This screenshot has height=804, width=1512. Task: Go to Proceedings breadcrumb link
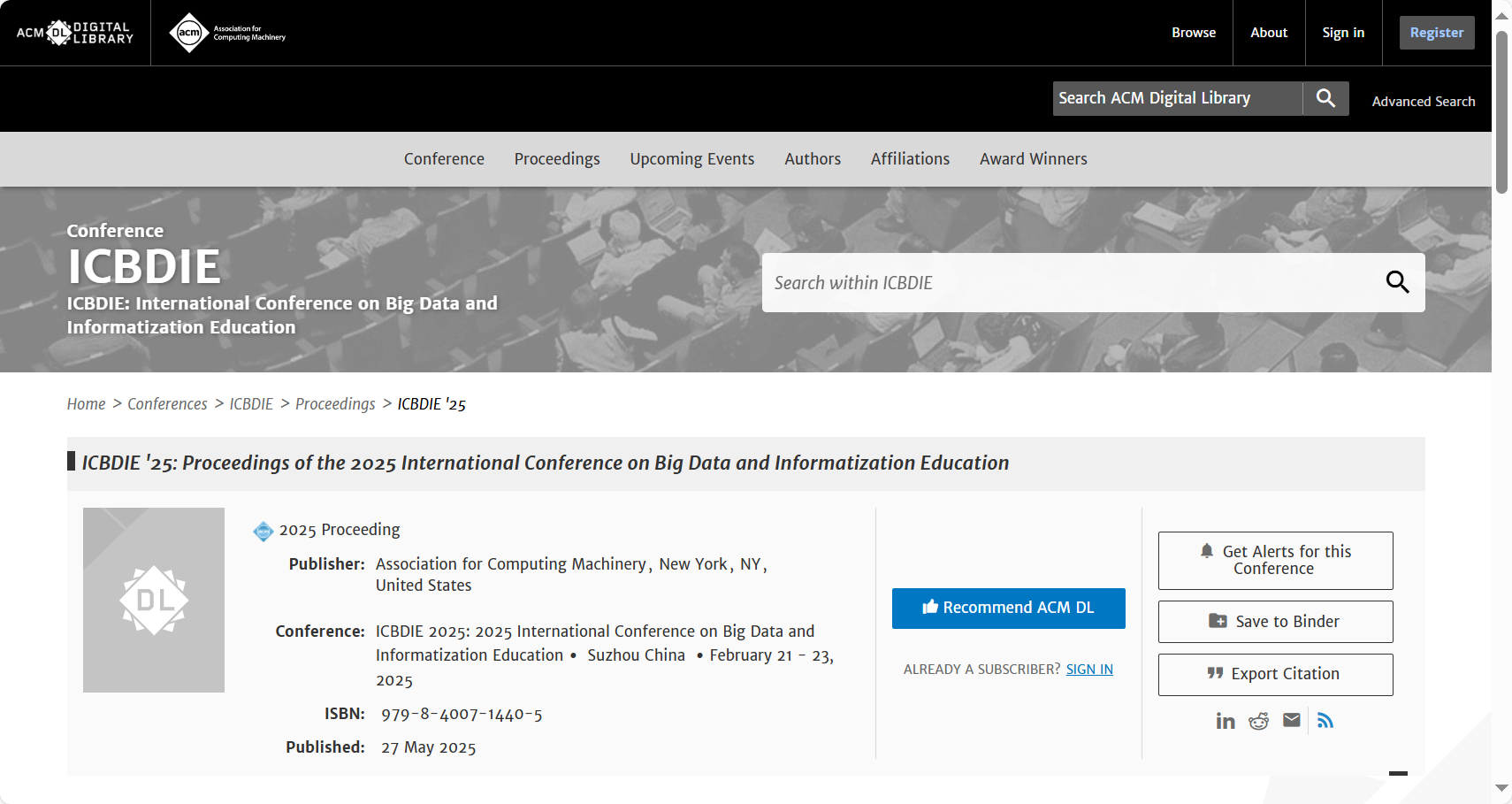coord(335,404)
